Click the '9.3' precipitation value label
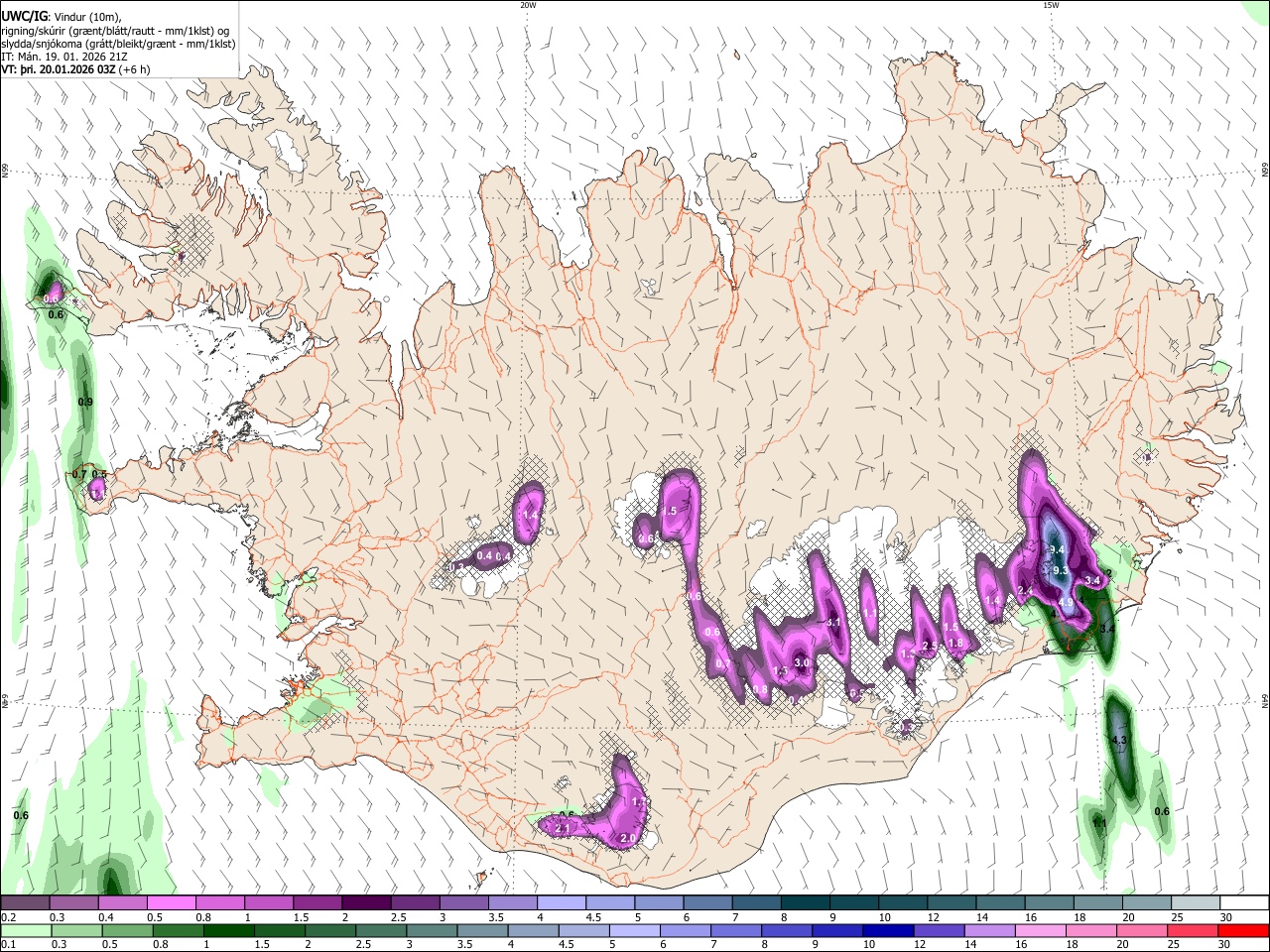The height and width of the screenshot is (952, 1270). pos(1061,570)
